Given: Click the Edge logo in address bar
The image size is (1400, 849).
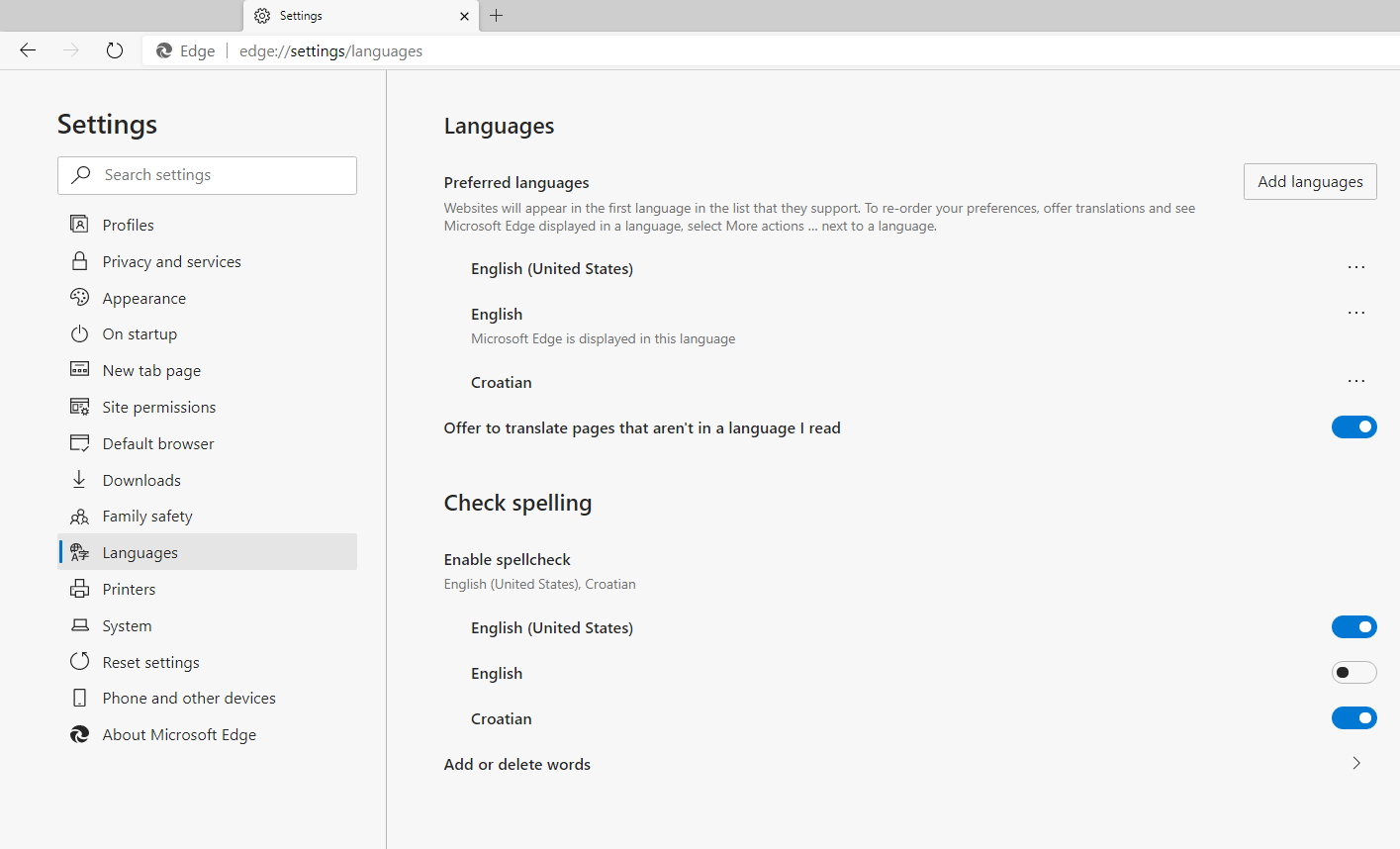Looking at the screenshot, I should click(164, 50).
